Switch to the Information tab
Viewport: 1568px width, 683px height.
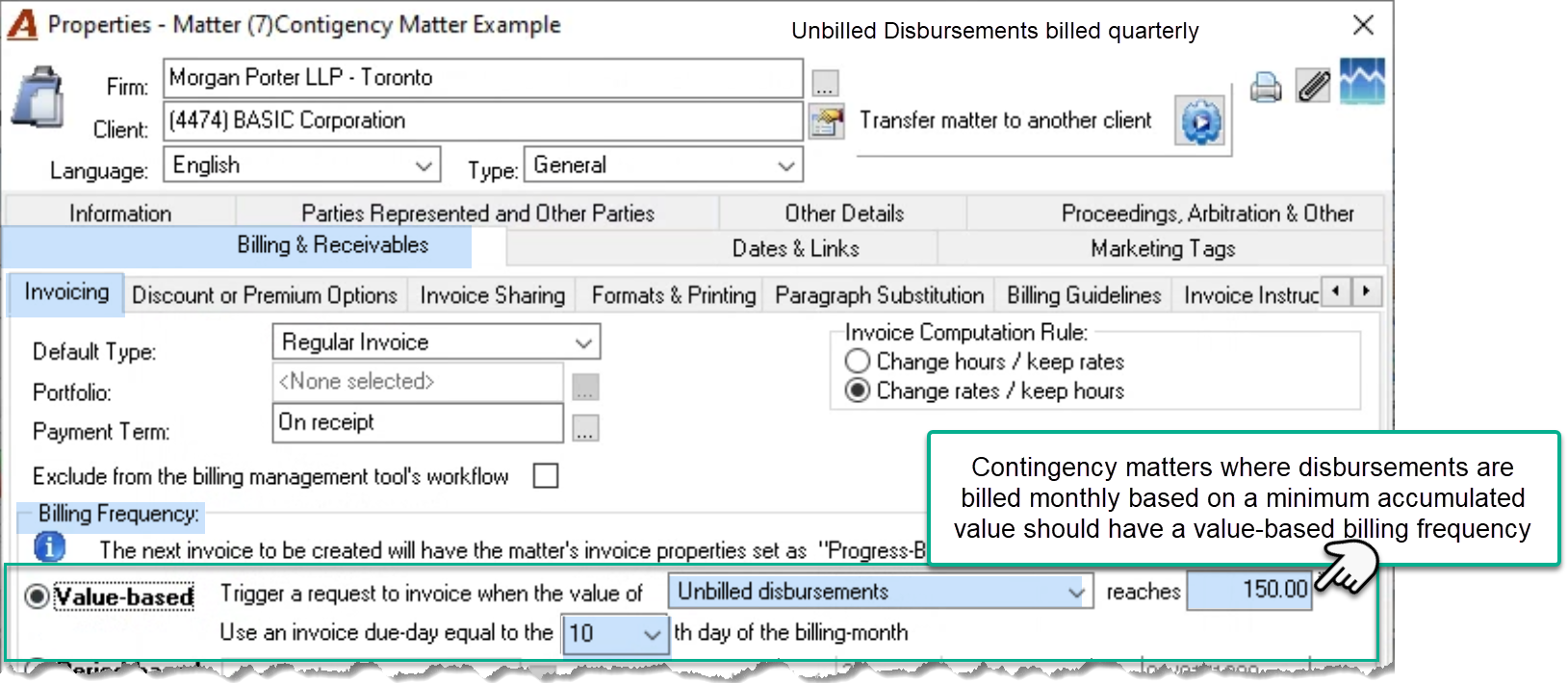pos(120,214)
